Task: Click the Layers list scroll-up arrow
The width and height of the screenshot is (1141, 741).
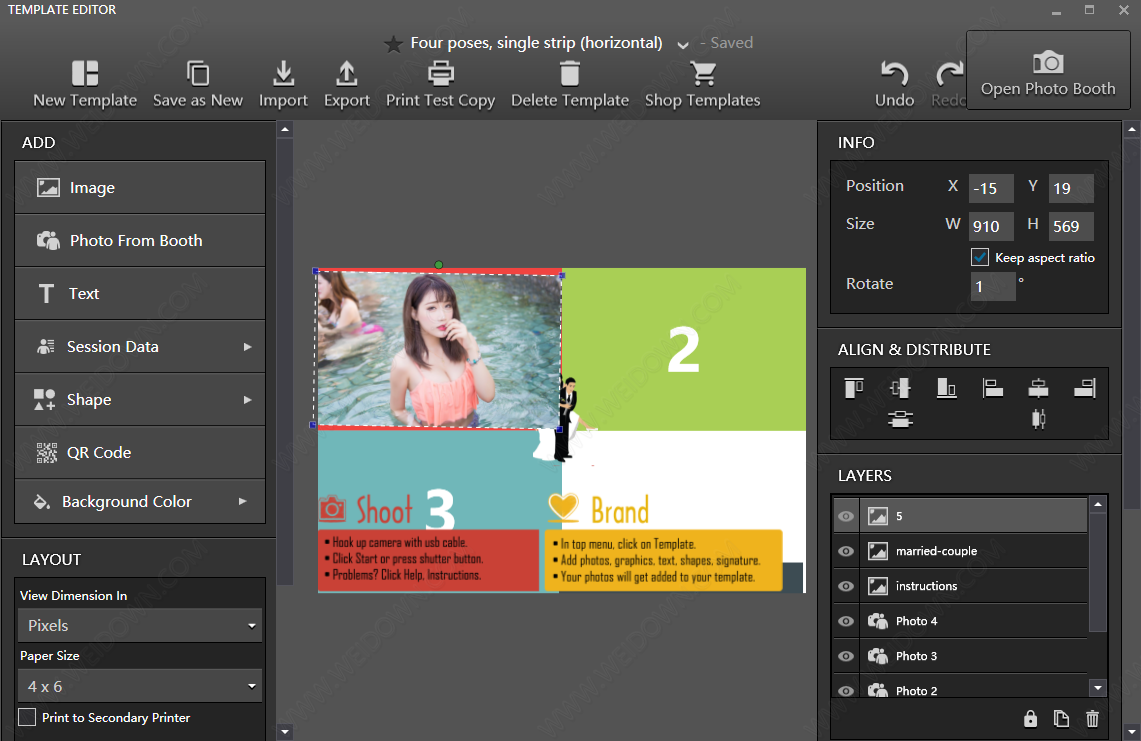Action: pos(1097,504)
